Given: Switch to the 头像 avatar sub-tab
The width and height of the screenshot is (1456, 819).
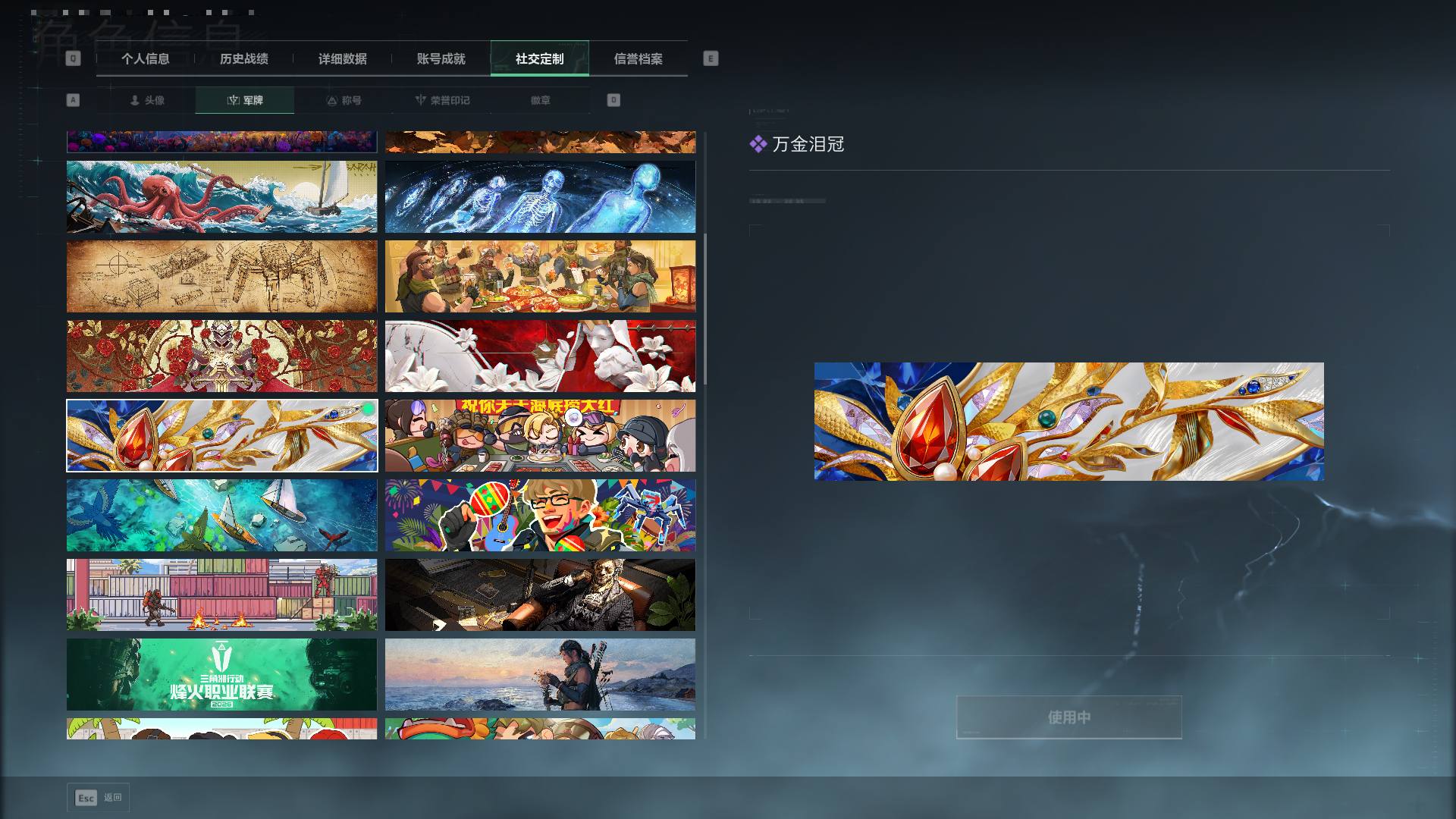Looking at the screenshot, I should coord(146,100).
